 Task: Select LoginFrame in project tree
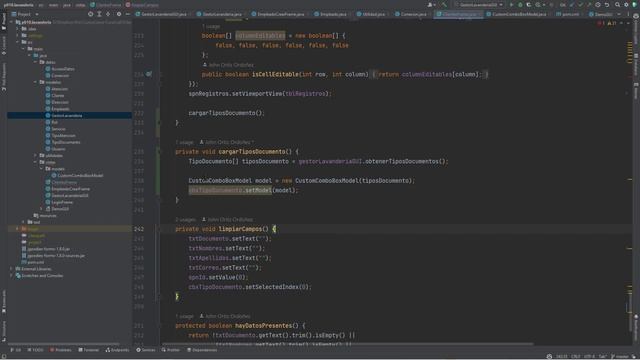click(62, 202)
